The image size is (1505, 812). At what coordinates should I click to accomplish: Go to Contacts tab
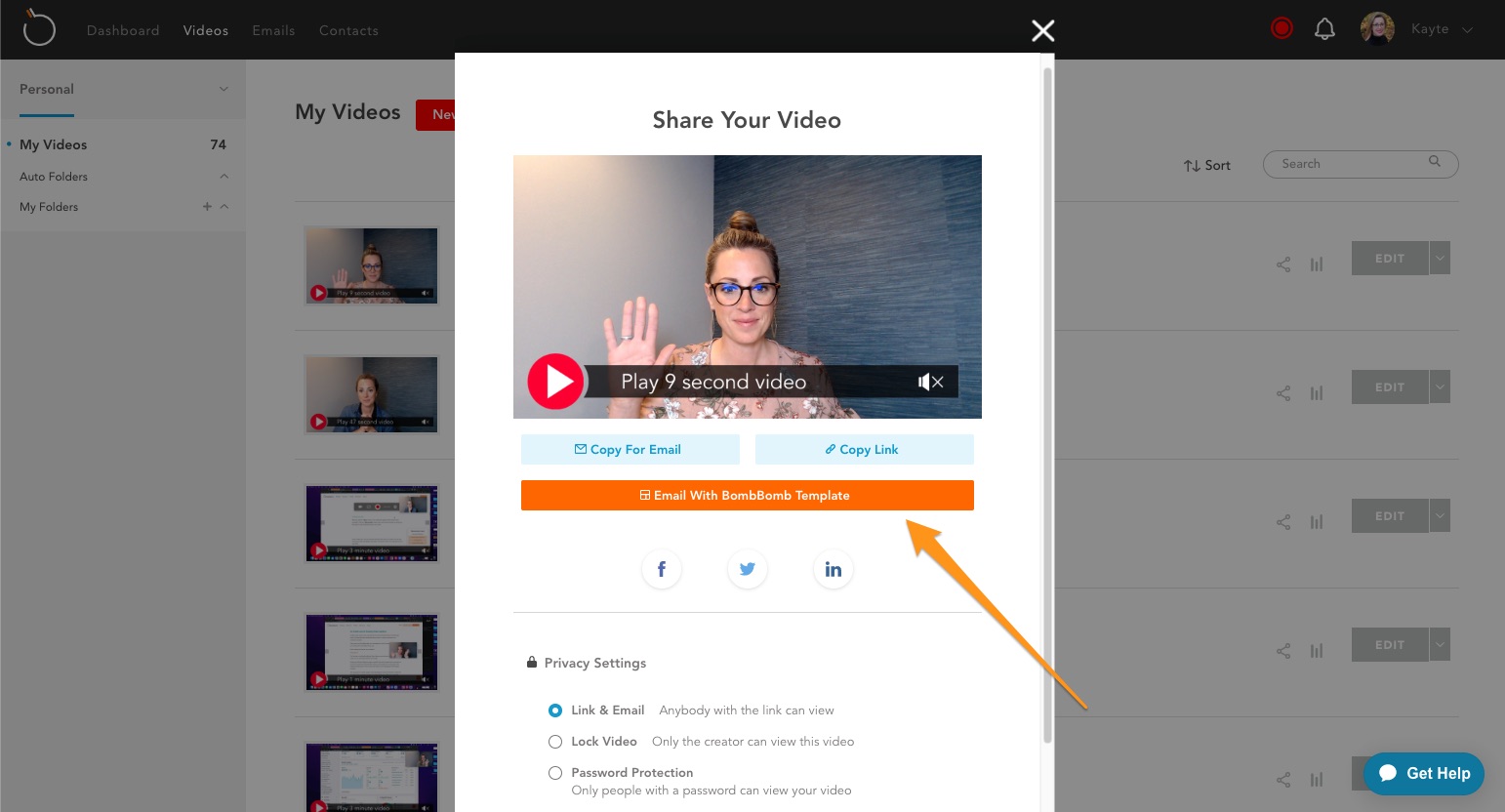[x=348, y=30]
